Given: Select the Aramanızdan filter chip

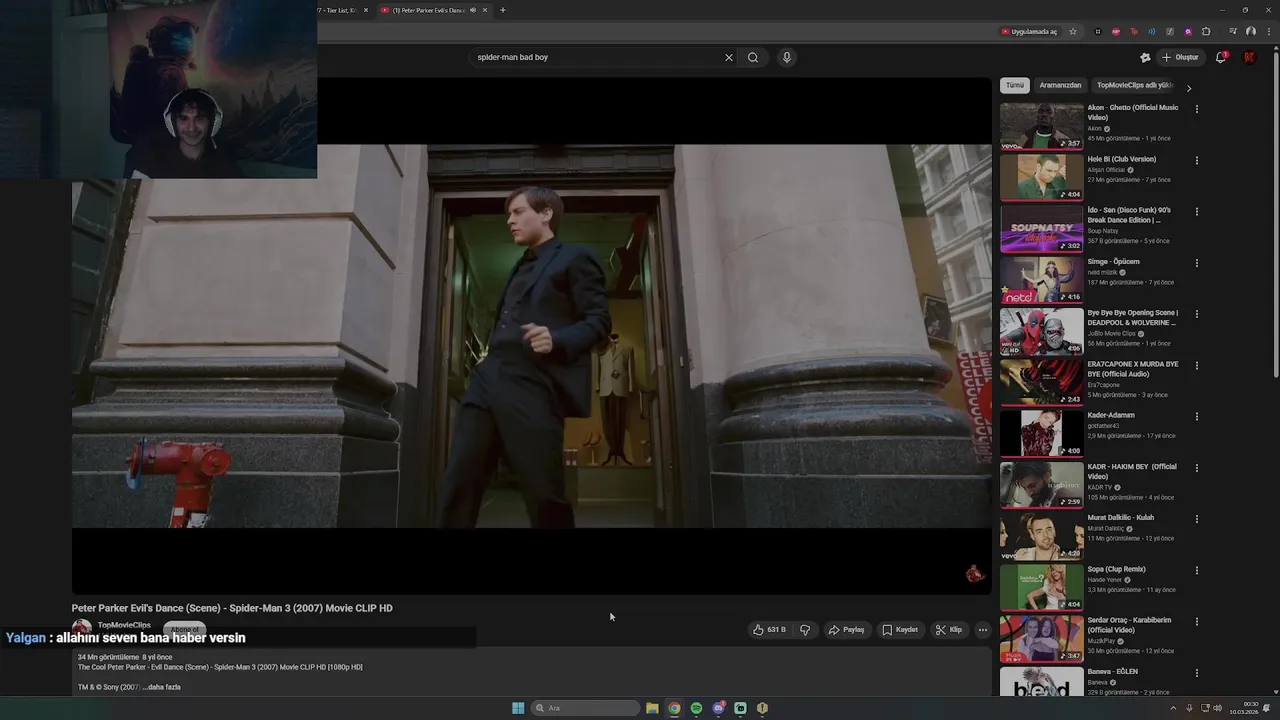Looking at the screenshot, I should [1060, 86].
